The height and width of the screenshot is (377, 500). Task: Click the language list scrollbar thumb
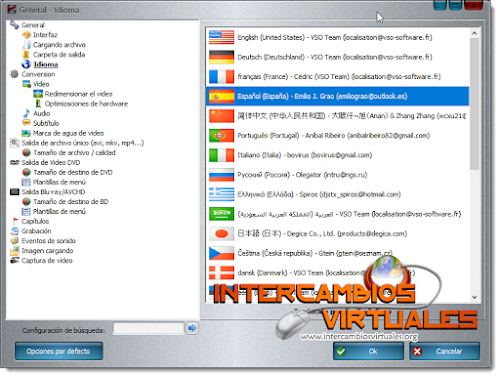coord(475,104)
